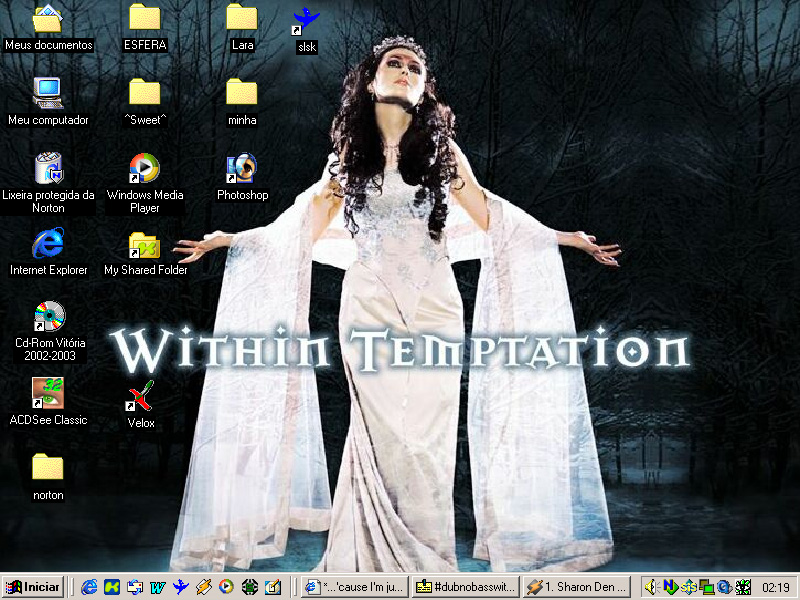The height and width of the screenshot is (600, 800).
Task: Click the SiS tray icon
Action: [x=688, y=588]
